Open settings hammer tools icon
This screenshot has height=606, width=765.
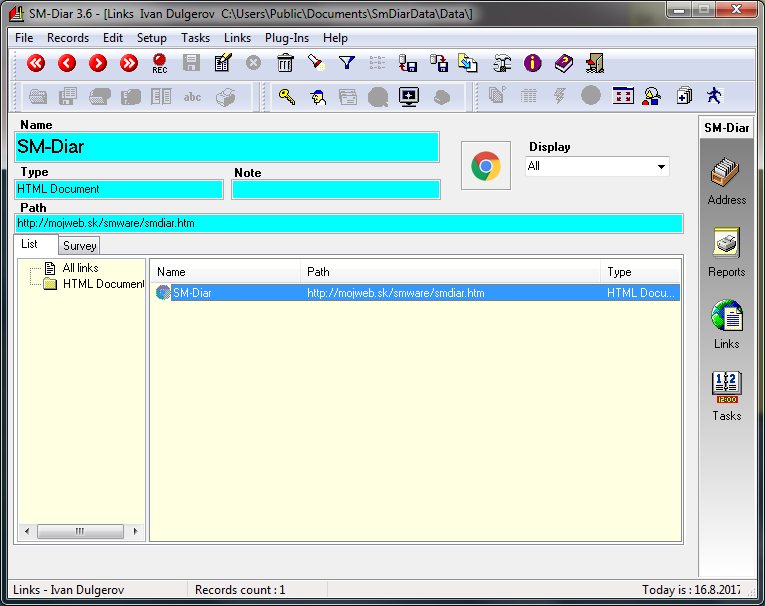click(502, 63)
